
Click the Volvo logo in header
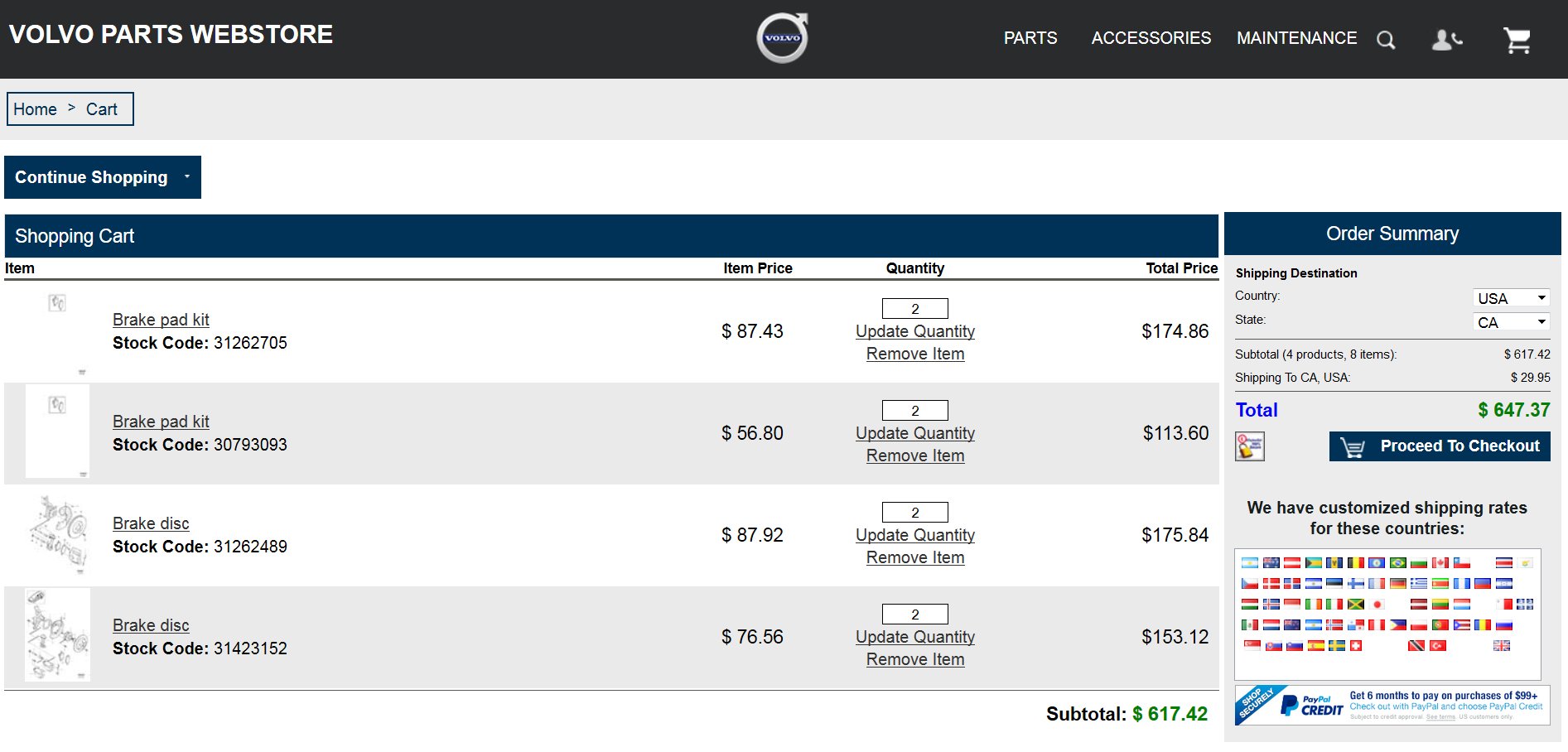tap(782, 38)
